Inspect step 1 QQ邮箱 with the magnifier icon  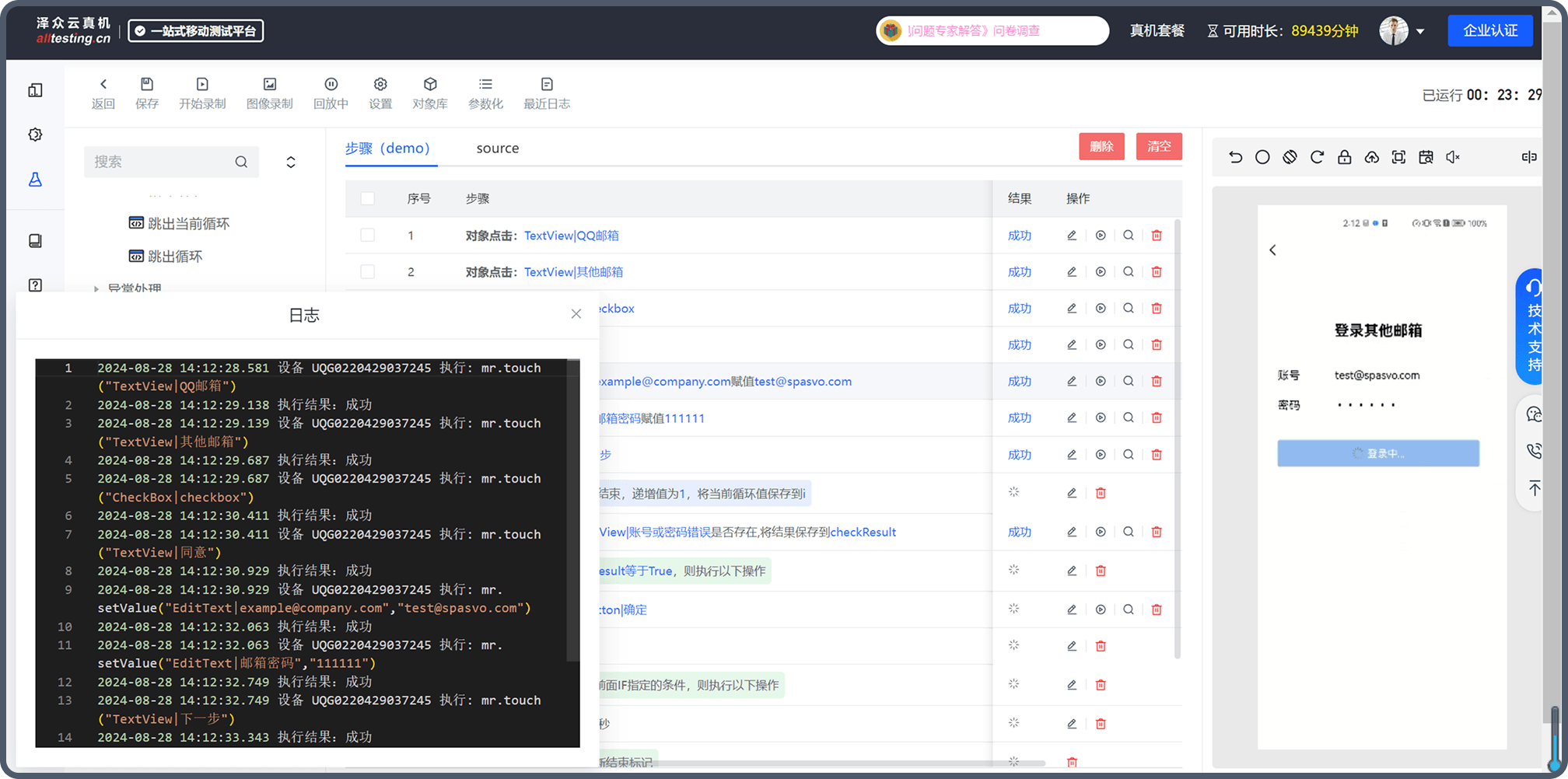pos(1128,235)
